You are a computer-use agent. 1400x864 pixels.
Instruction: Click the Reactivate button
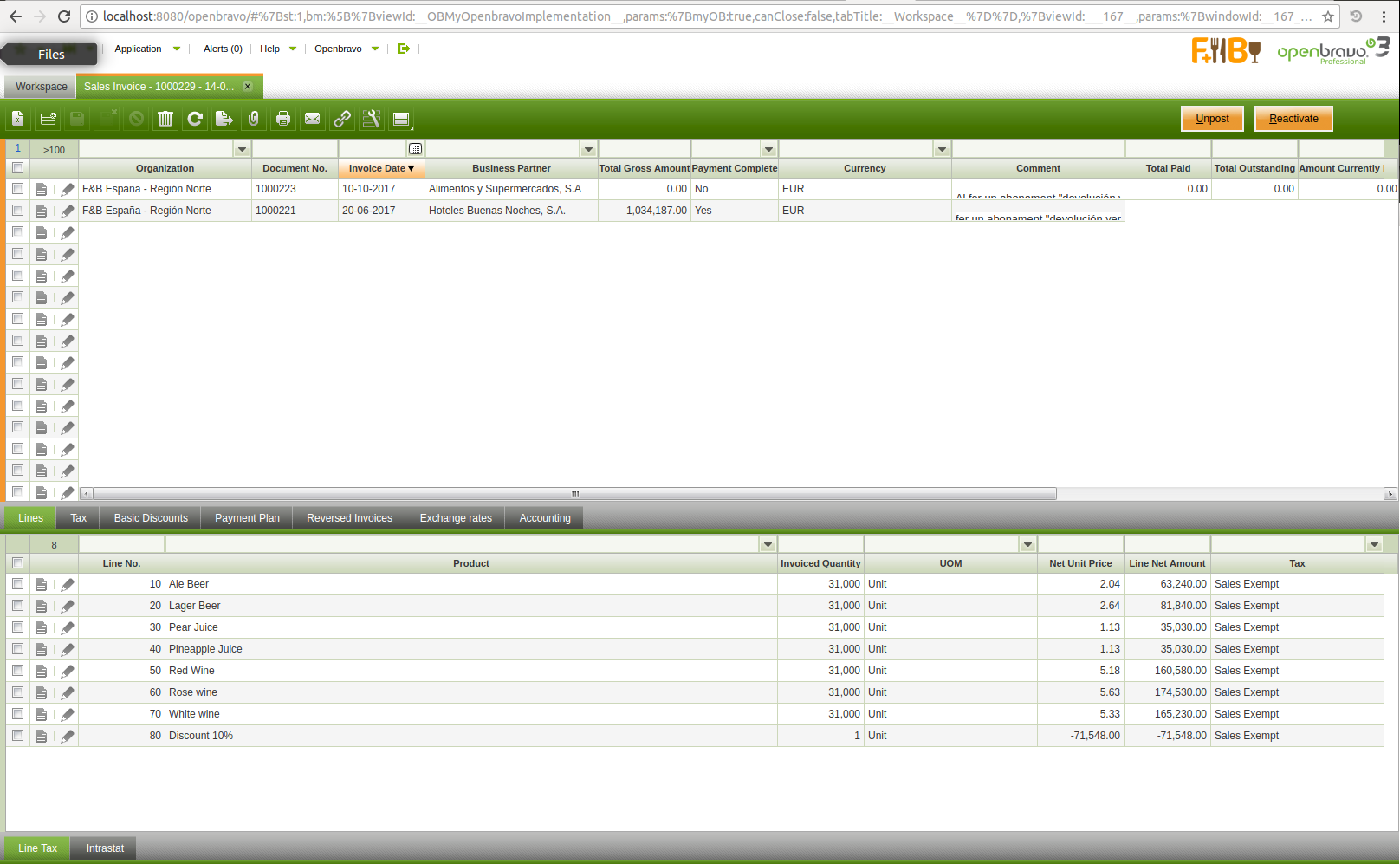(1293, 119)
